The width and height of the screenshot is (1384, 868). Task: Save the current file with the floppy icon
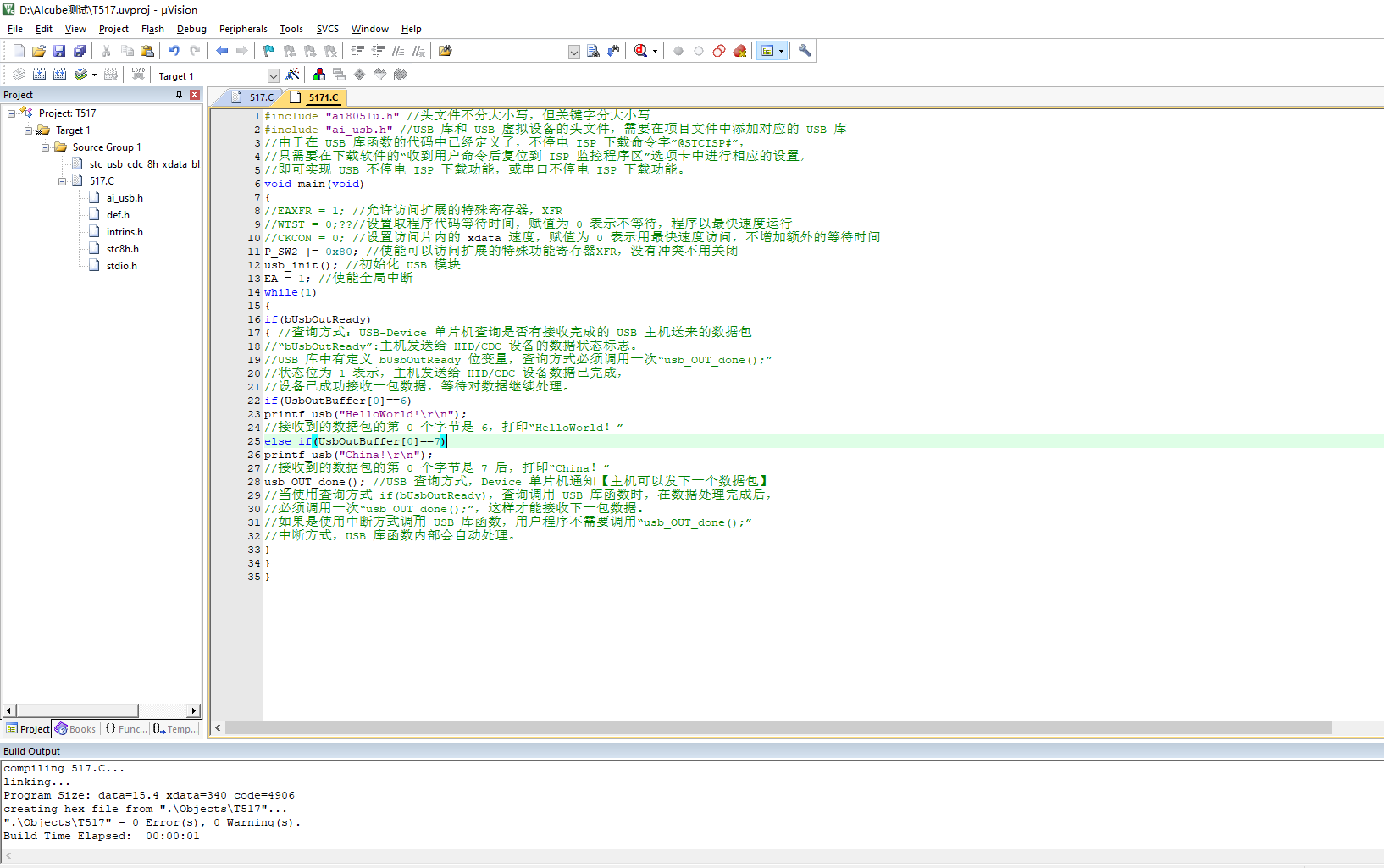[59, 51]
